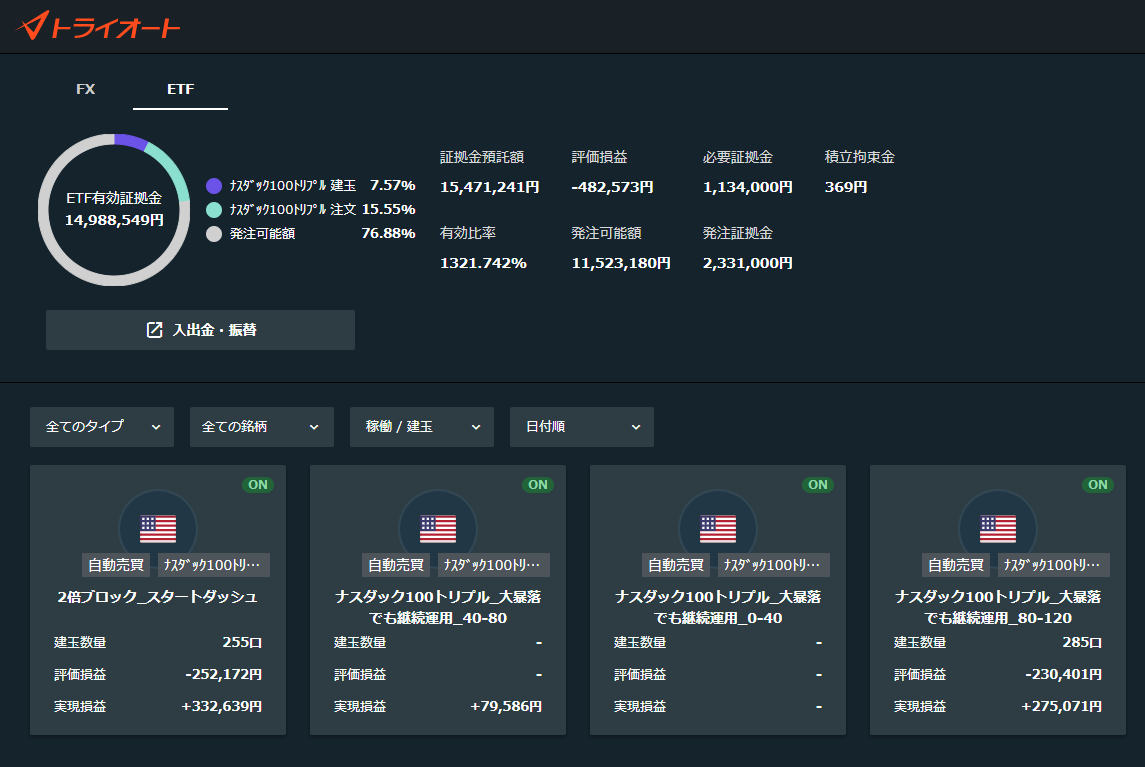Open ナスダック100トリプル_大暴落でも継続運用_0-40 title
This screenshot has height=767, width=1145.
tap(718, 608)
